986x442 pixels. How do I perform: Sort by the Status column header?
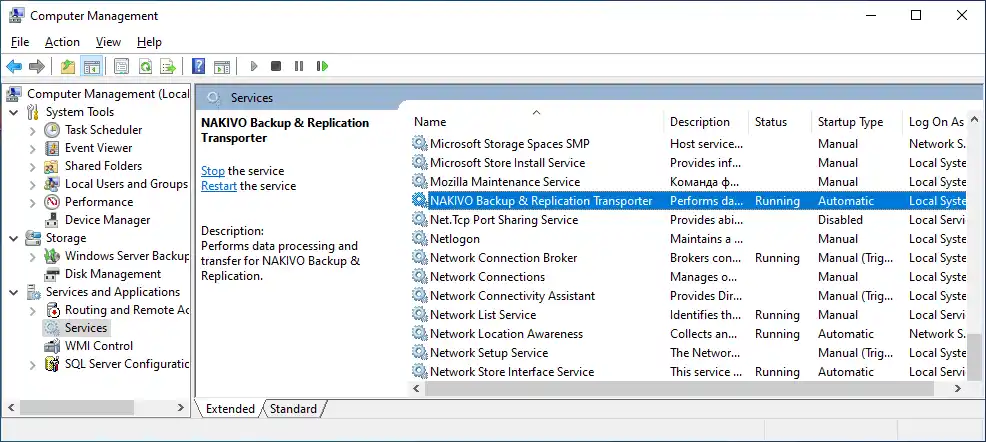780,122
